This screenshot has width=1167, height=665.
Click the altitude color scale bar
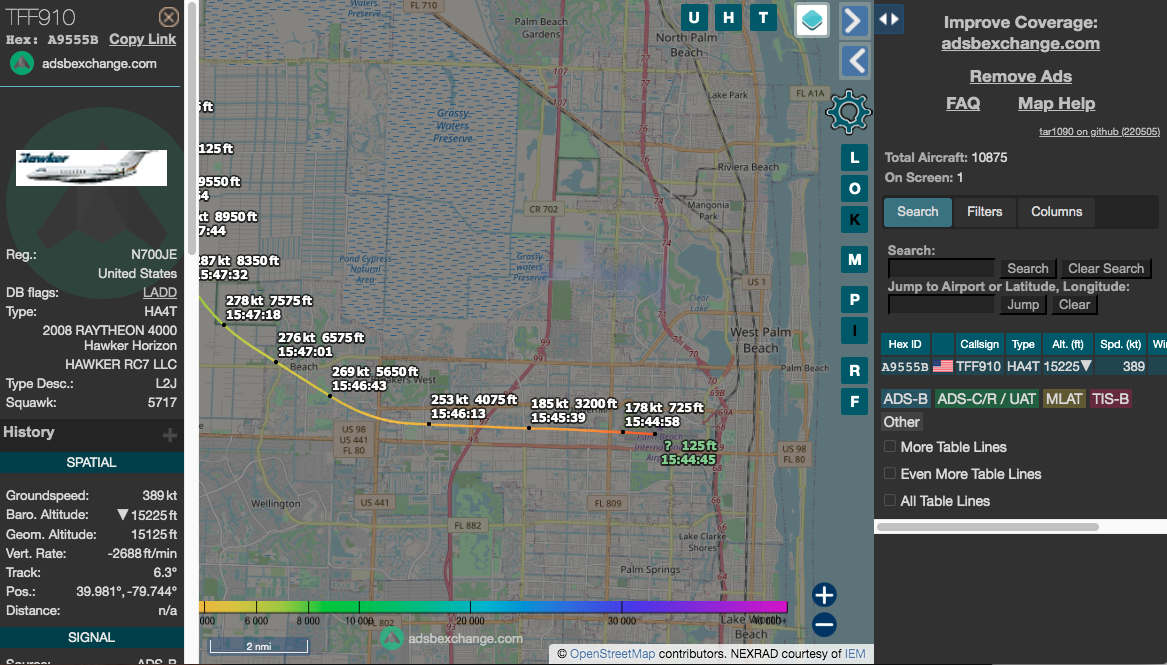(x=493, y=607)
